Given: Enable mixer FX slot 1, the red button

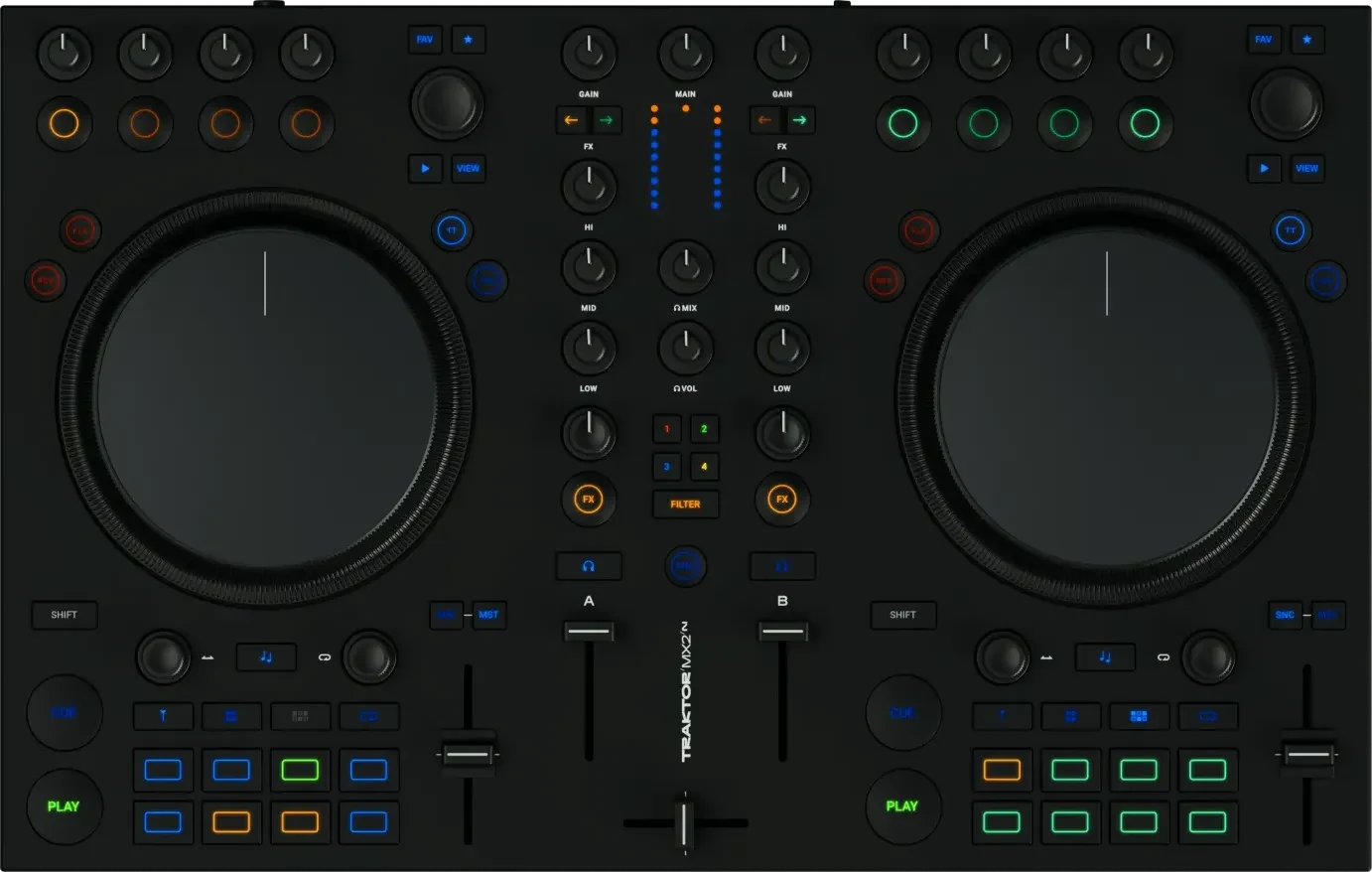Looking at the screenshot, I should coord(667,429).
